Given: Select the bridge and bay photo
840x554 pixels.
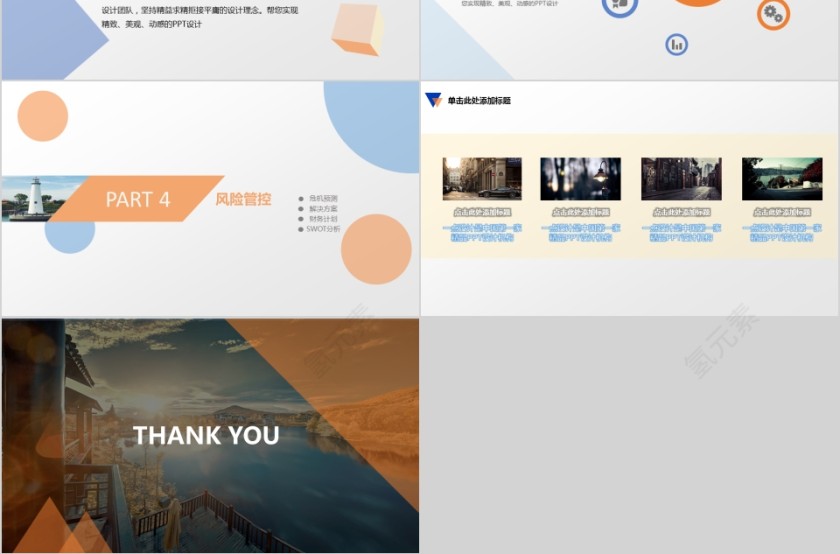Looking at the screenshot, I should (x=782, y=179).
